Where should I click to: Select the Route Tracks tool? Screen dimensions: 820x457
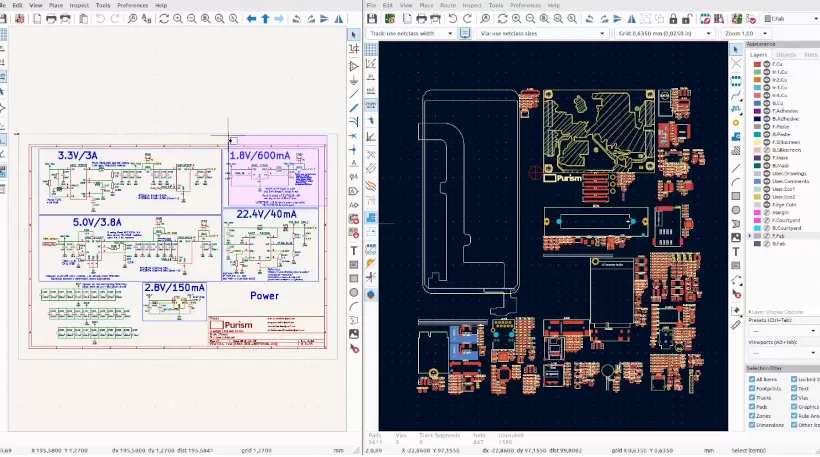[736, 95]
